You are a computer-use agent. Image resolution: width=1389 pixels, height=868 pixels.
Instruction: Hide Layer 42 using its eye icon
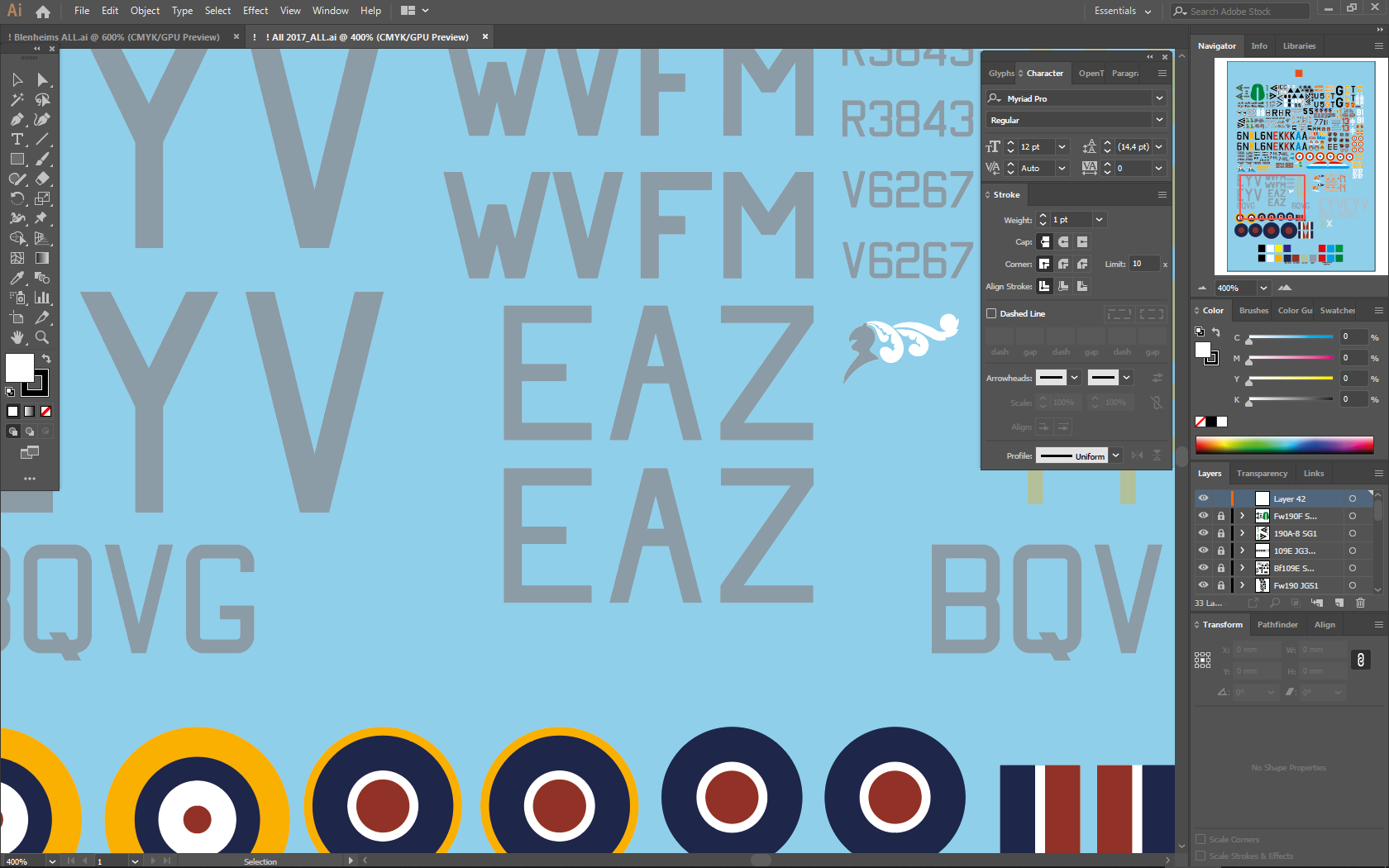point(1203,498)
